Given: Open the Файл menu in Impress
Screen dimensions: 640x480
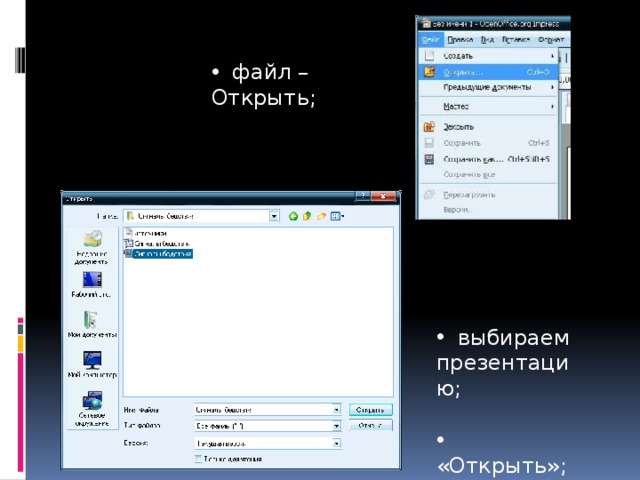Looking at the screenshot, I should click(431, 40).
